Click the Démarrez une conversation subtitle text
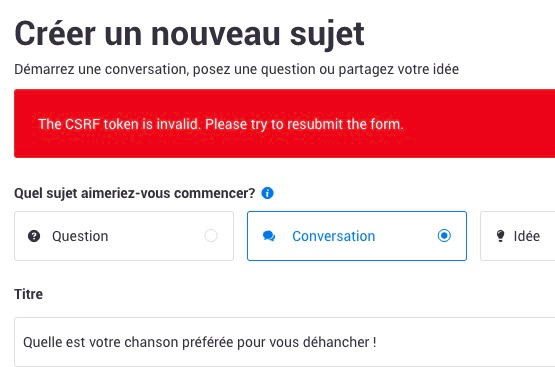Image resolution: width=555 pixels, height=367 pixels. click(x=236, y=69)
